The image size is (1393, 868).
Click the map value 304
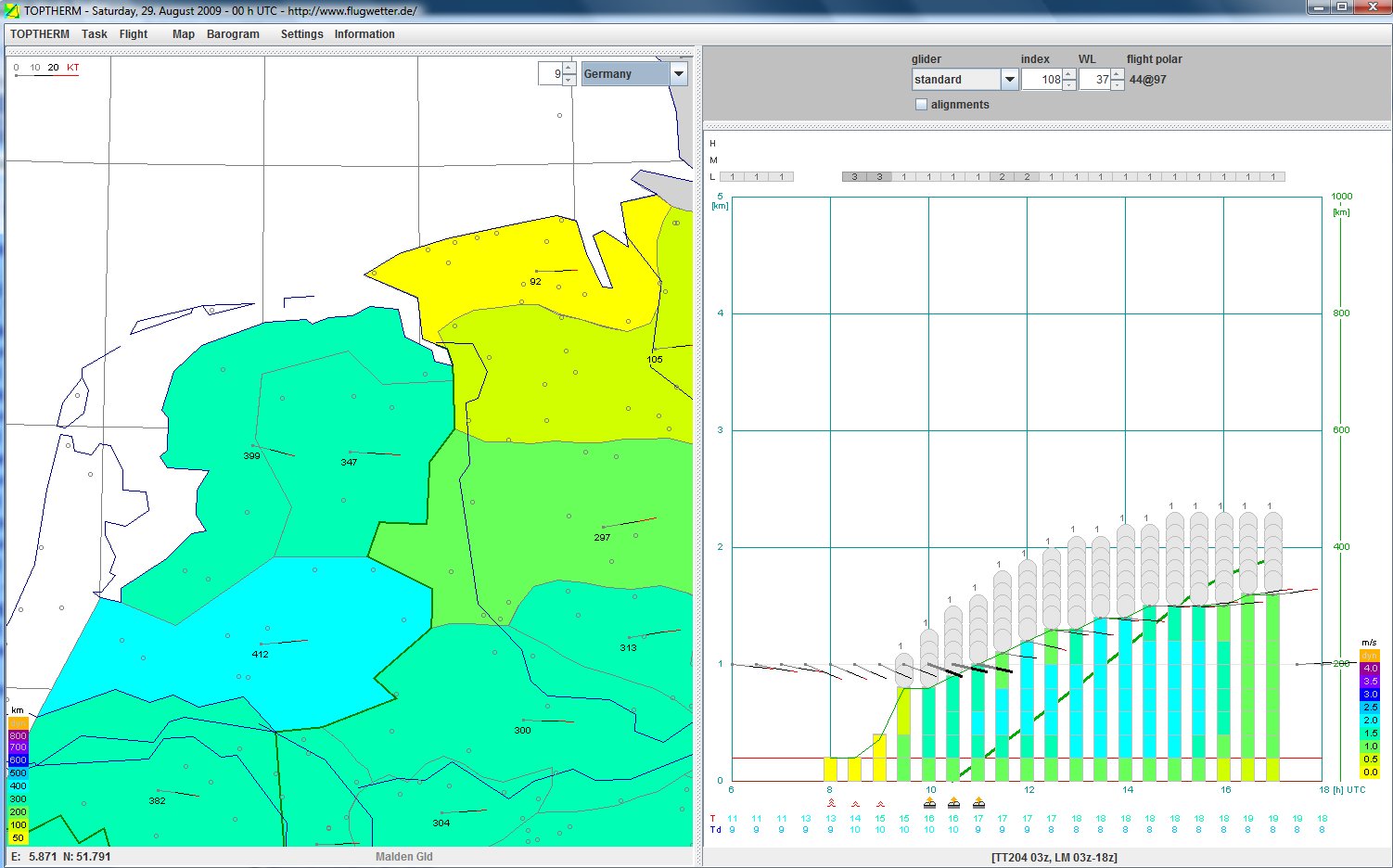[441, 823]
